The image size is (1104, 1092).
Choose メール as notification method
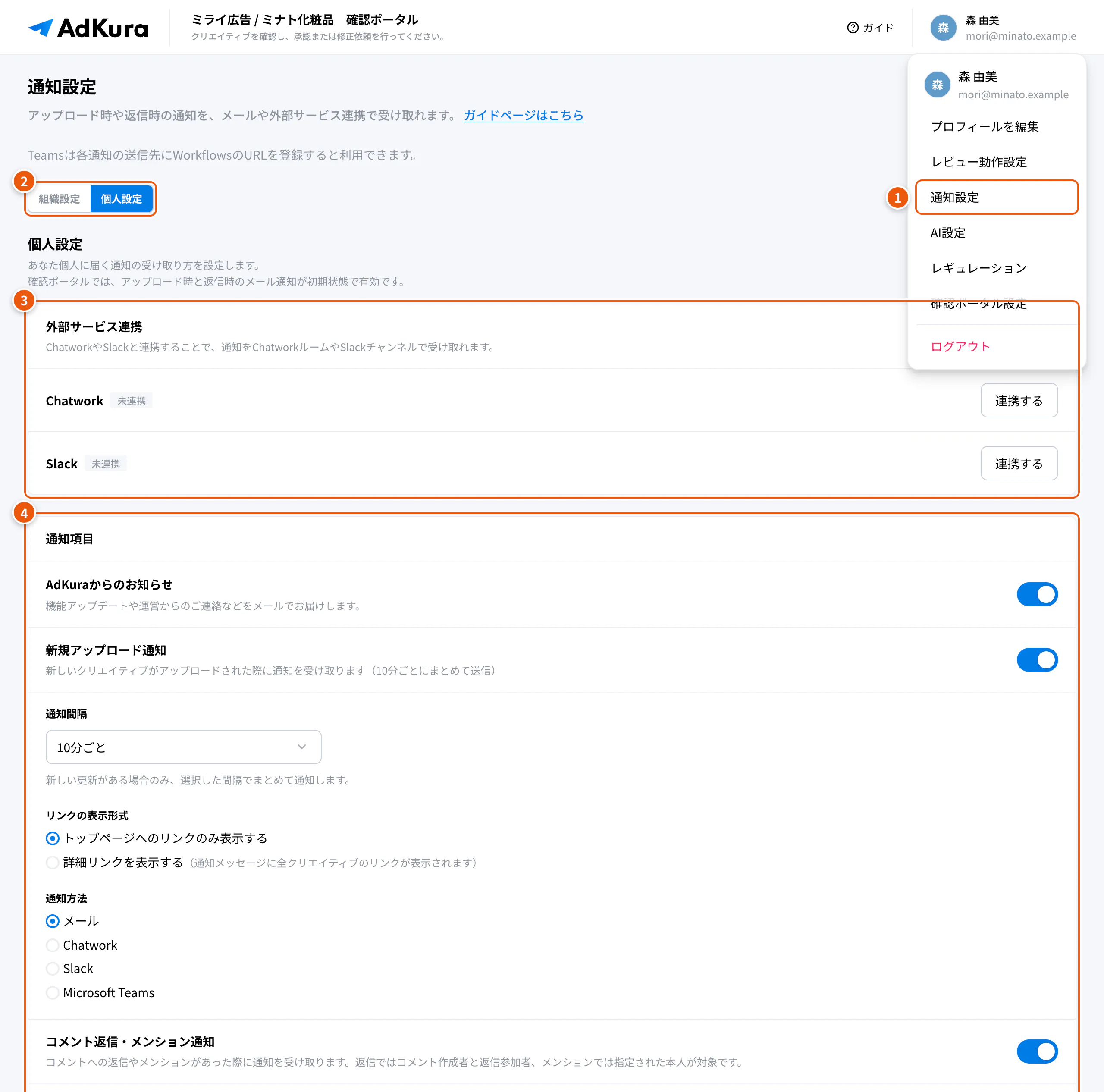[x=53, y=921]
